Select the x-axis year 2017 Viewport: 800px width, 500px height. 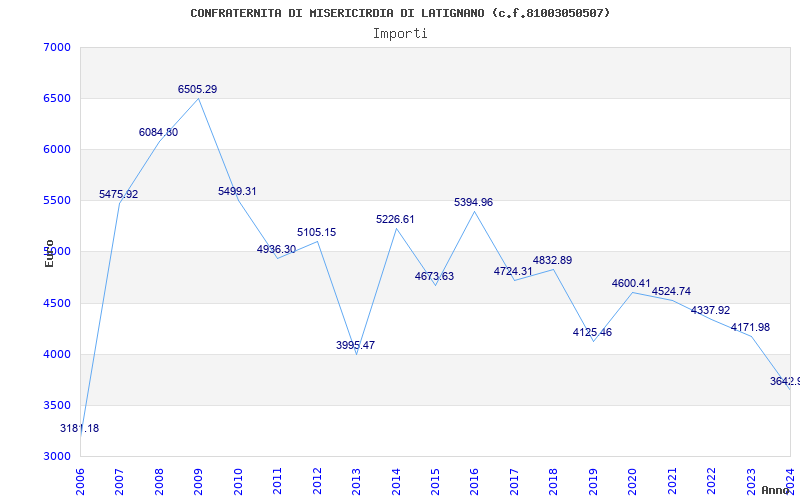(x=514, y=481)
